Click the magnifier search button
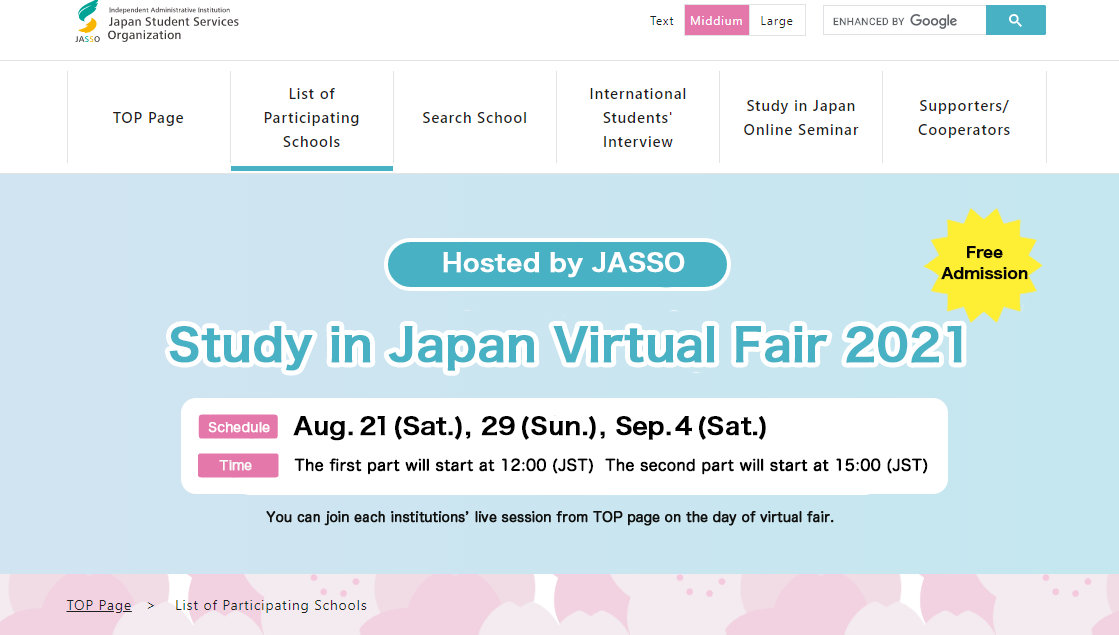This screenshot has height=635, width=1119. pos(1016,20)
